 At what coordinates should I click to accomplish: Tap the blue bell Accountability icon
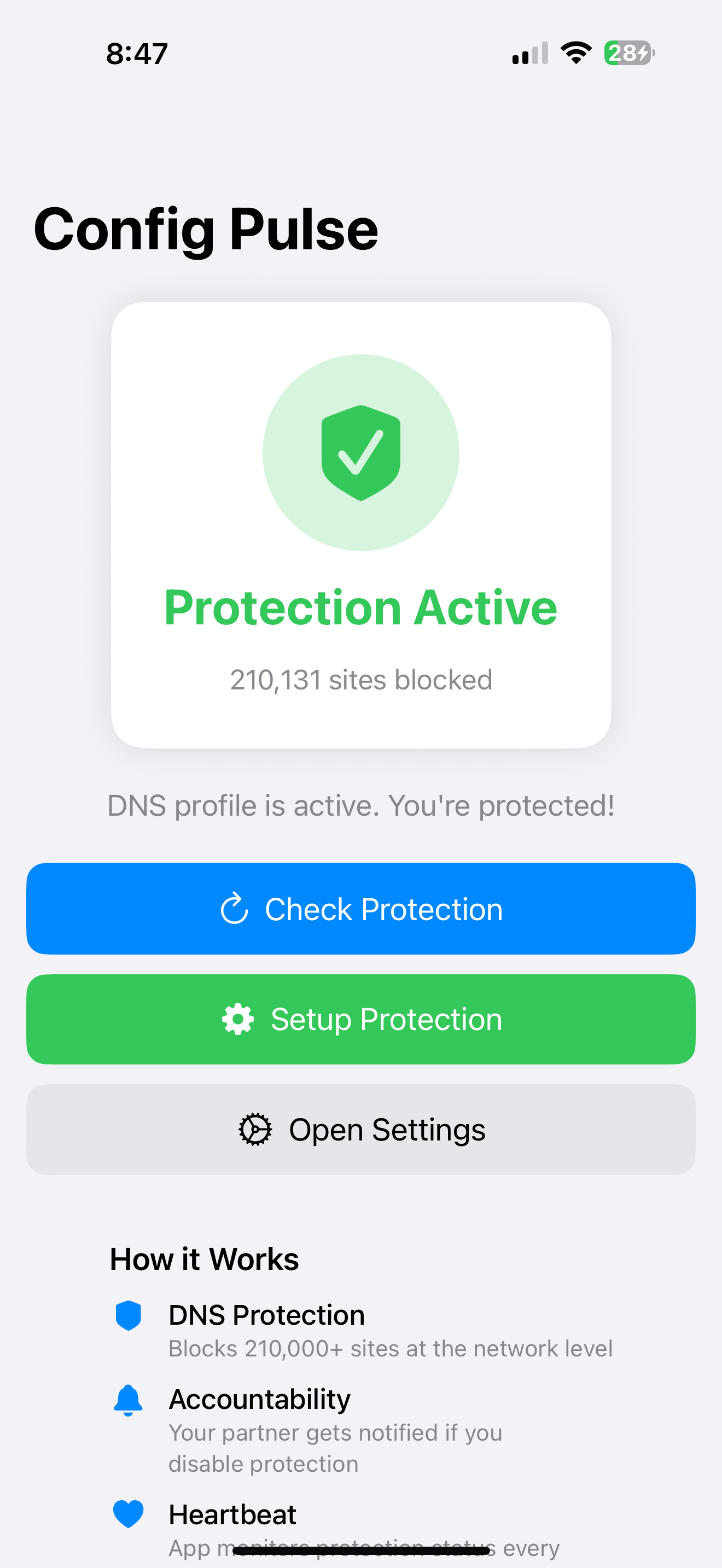(129, 1400)
